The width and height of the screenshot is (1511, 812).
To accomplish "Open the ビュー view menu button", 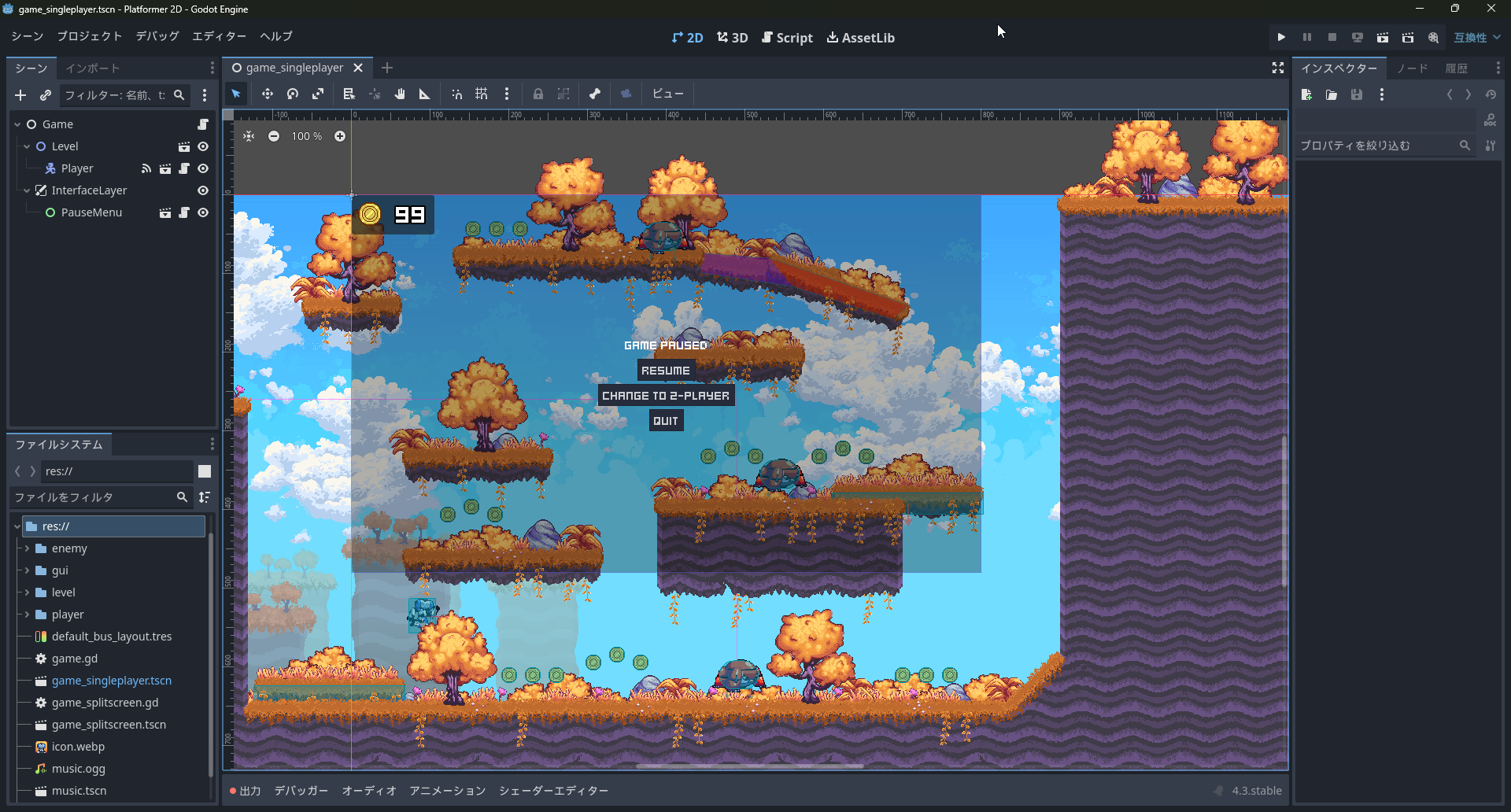I will tap(668, 94).
